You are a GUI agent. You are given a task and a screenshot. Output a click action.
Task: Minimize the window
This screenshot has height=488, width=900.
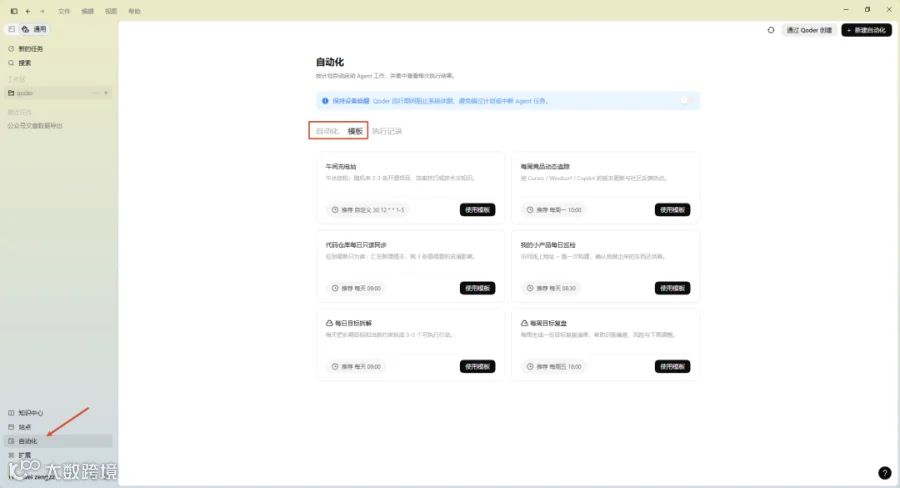[846, 10]
